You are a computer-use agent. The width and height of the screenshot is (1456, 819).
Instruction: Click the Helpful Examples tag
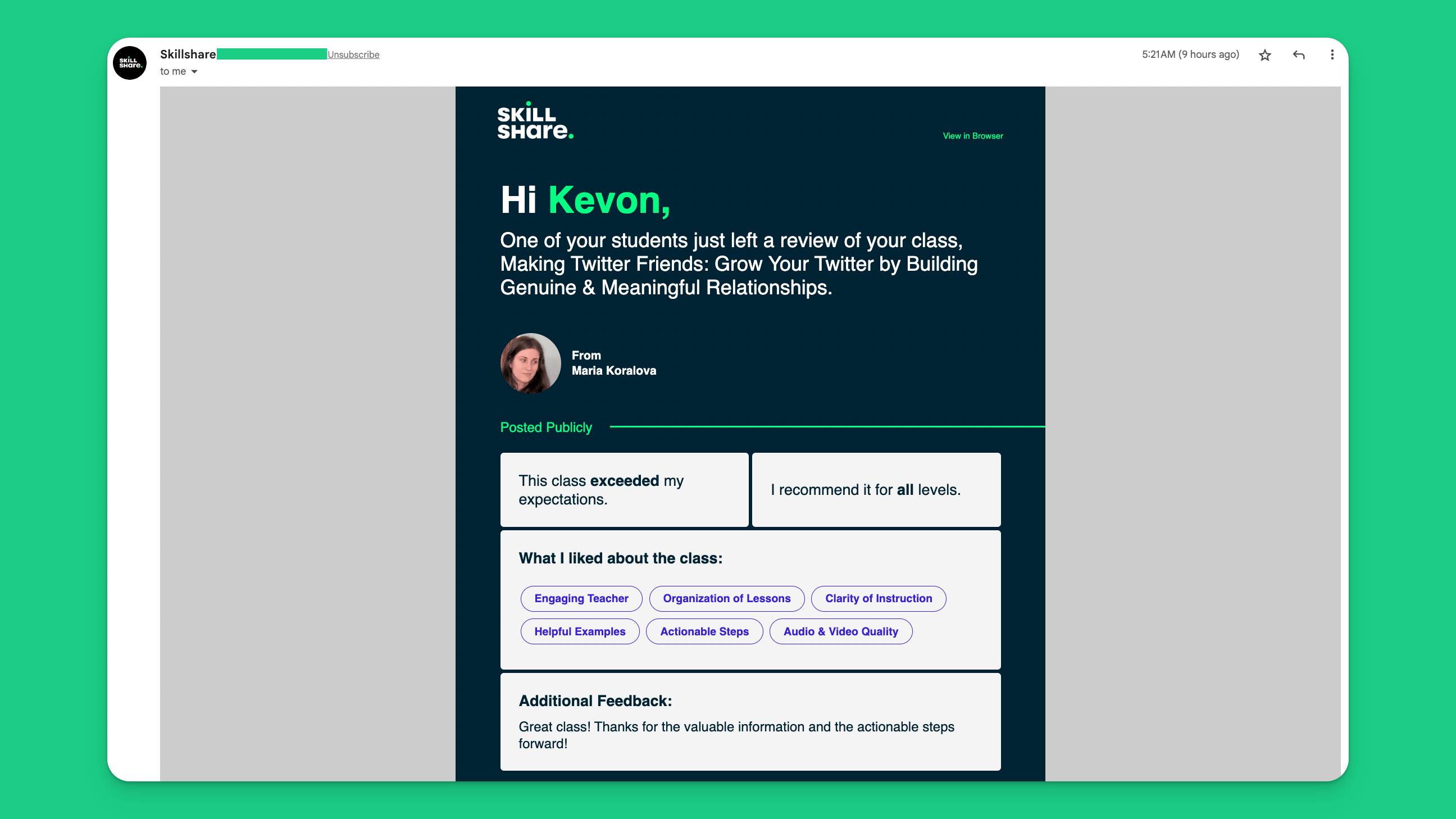(579, 631)
